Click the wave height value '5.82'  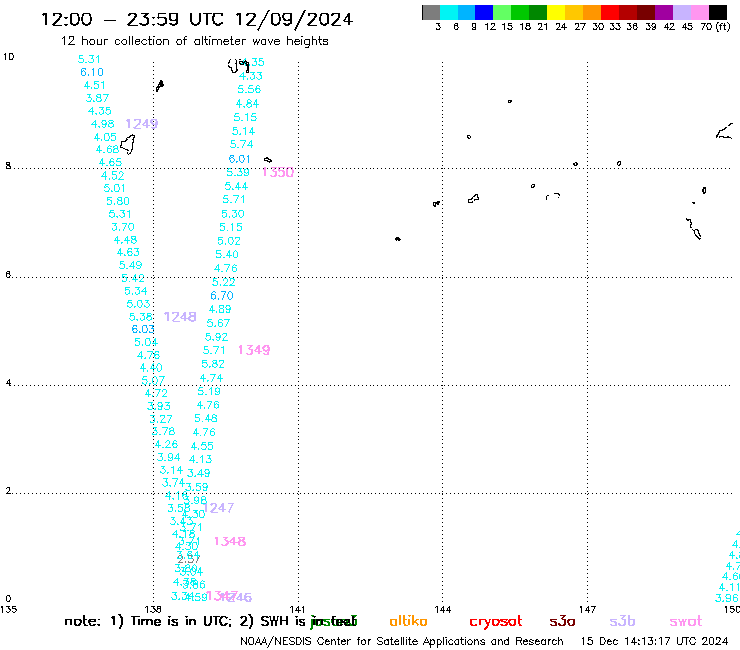pyautogui.click(x=213, y=364)
